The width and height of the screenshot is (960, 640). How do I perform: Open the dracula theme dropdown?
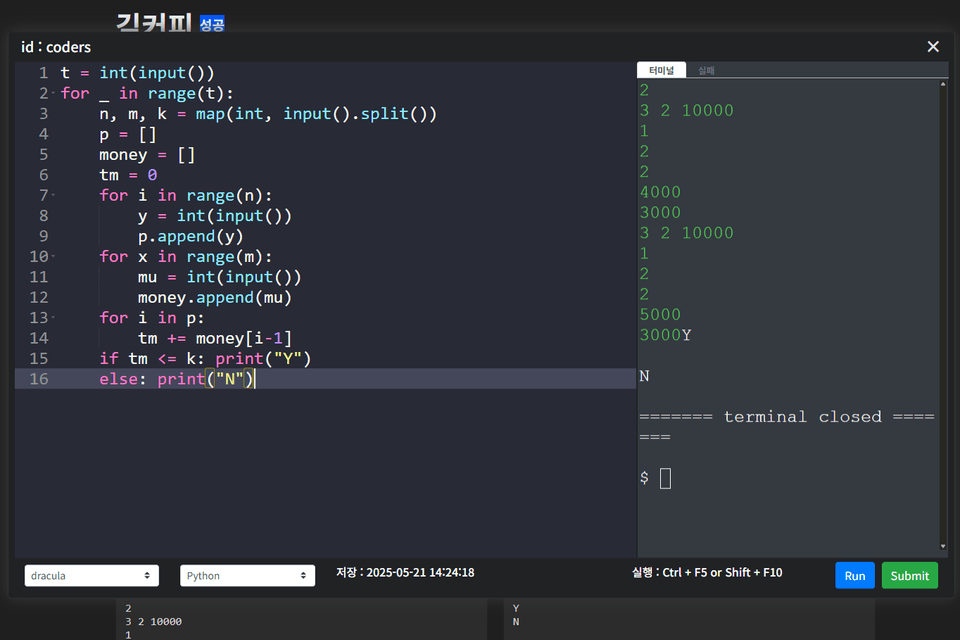pos(92,576)
